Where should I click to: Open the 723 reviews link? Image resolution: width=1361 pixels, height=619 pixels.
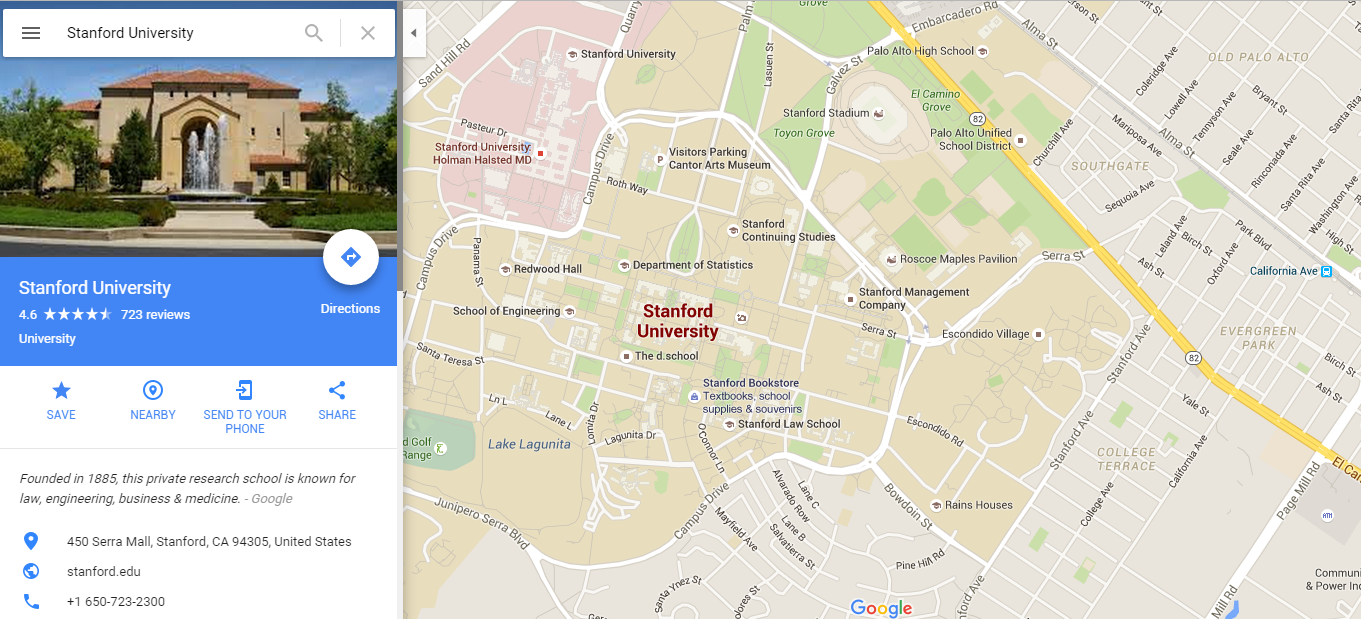coord(155,314)
